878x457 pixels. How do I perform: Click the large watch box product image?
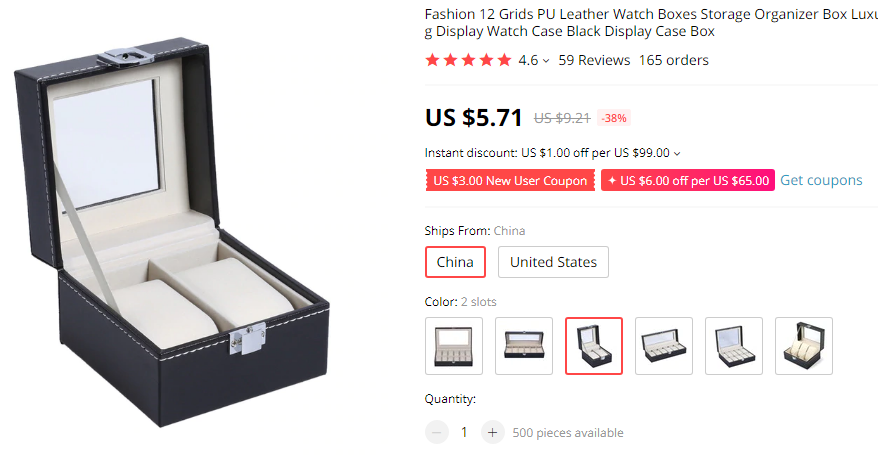tap(171, 232)
